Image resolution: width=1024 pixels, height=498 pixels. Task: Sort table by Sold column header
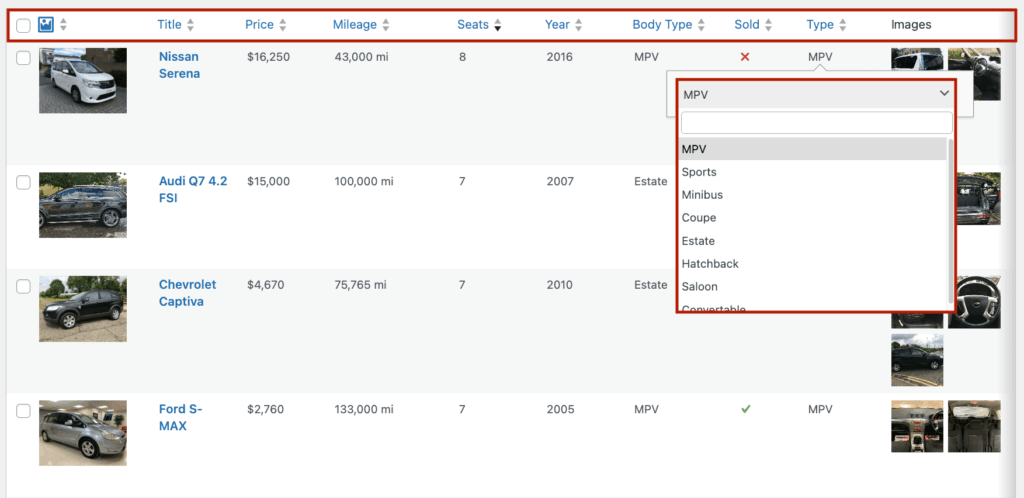[746, 25]
